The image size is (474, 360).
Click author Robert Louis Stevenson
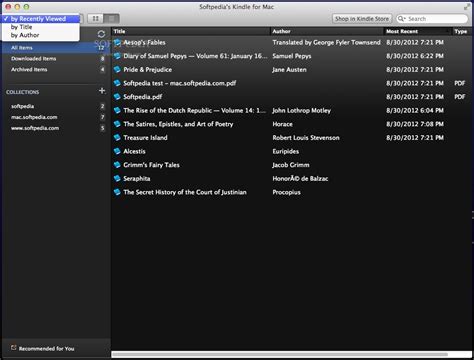tap(306, 138)
